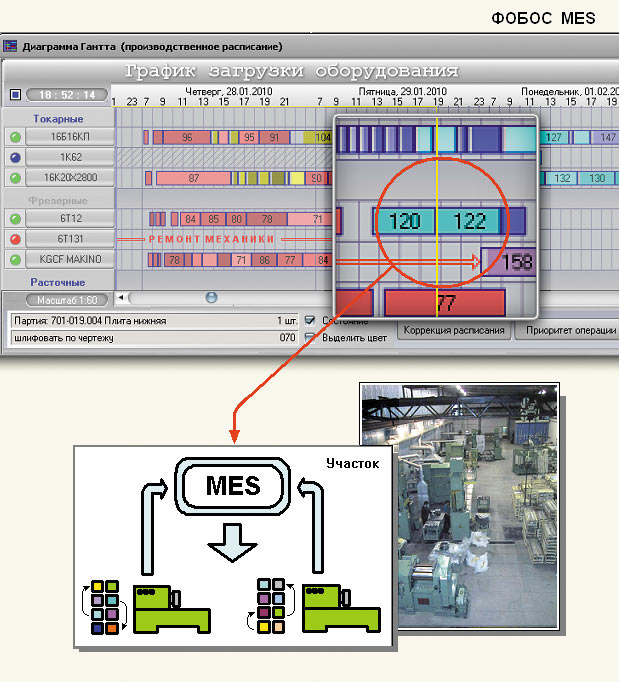This screenshot has height=682, width=619.
Task: Click the MES box in the diagram
Action: tap(233, 486)
